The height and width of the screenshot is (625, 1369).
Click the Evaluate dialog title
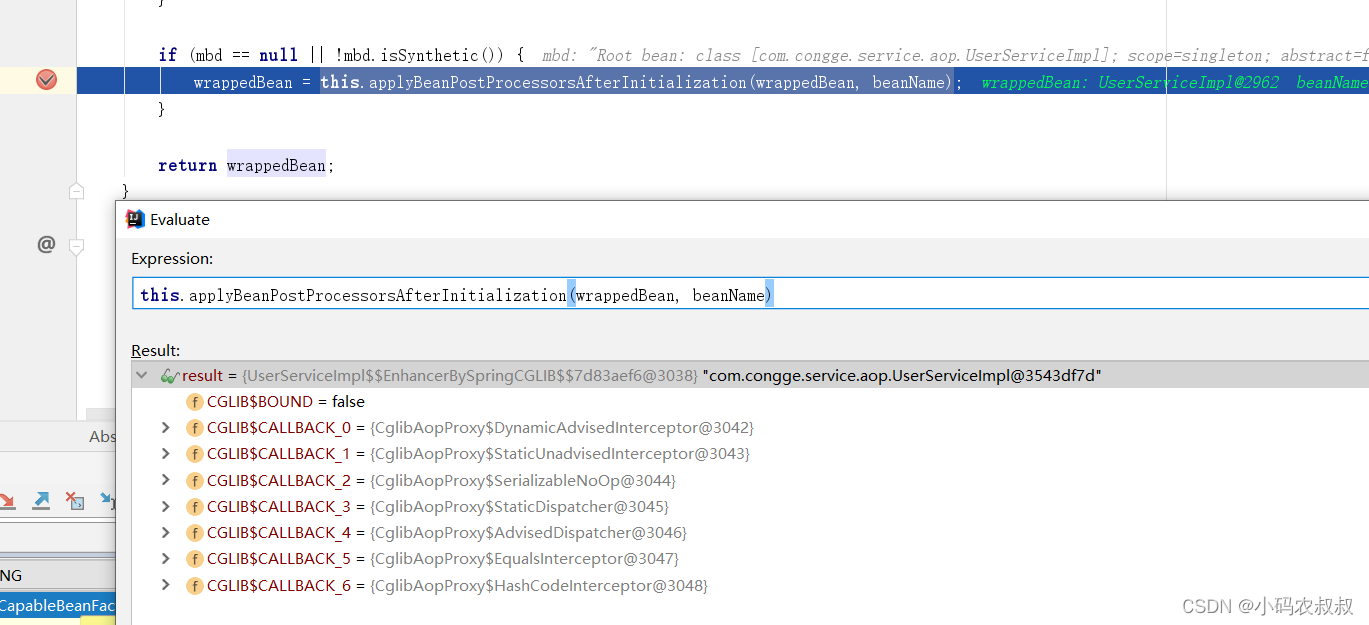point(180,219)
